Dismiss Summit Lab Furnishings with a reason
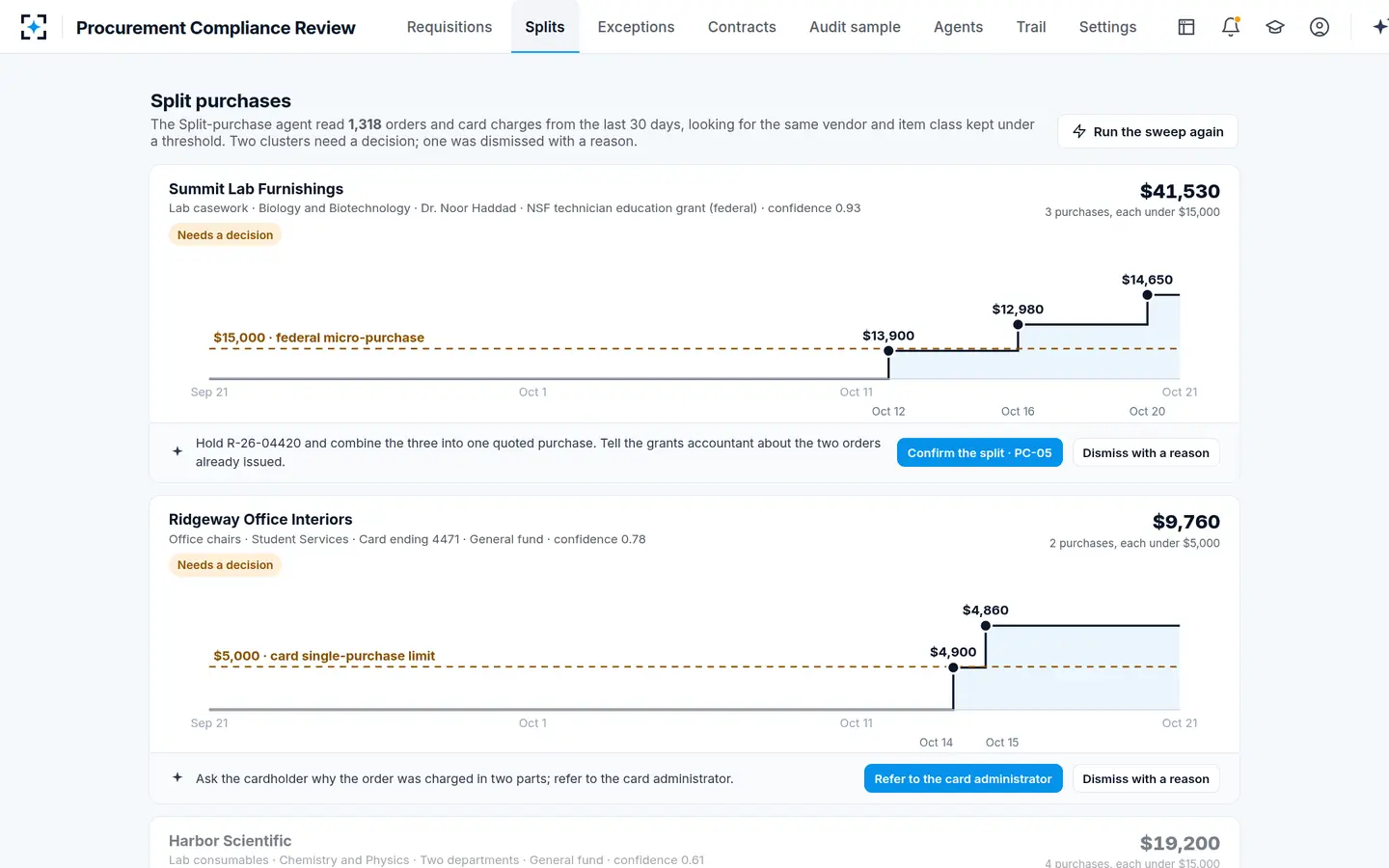The image size is (1389, 868). pos(1146,452)
